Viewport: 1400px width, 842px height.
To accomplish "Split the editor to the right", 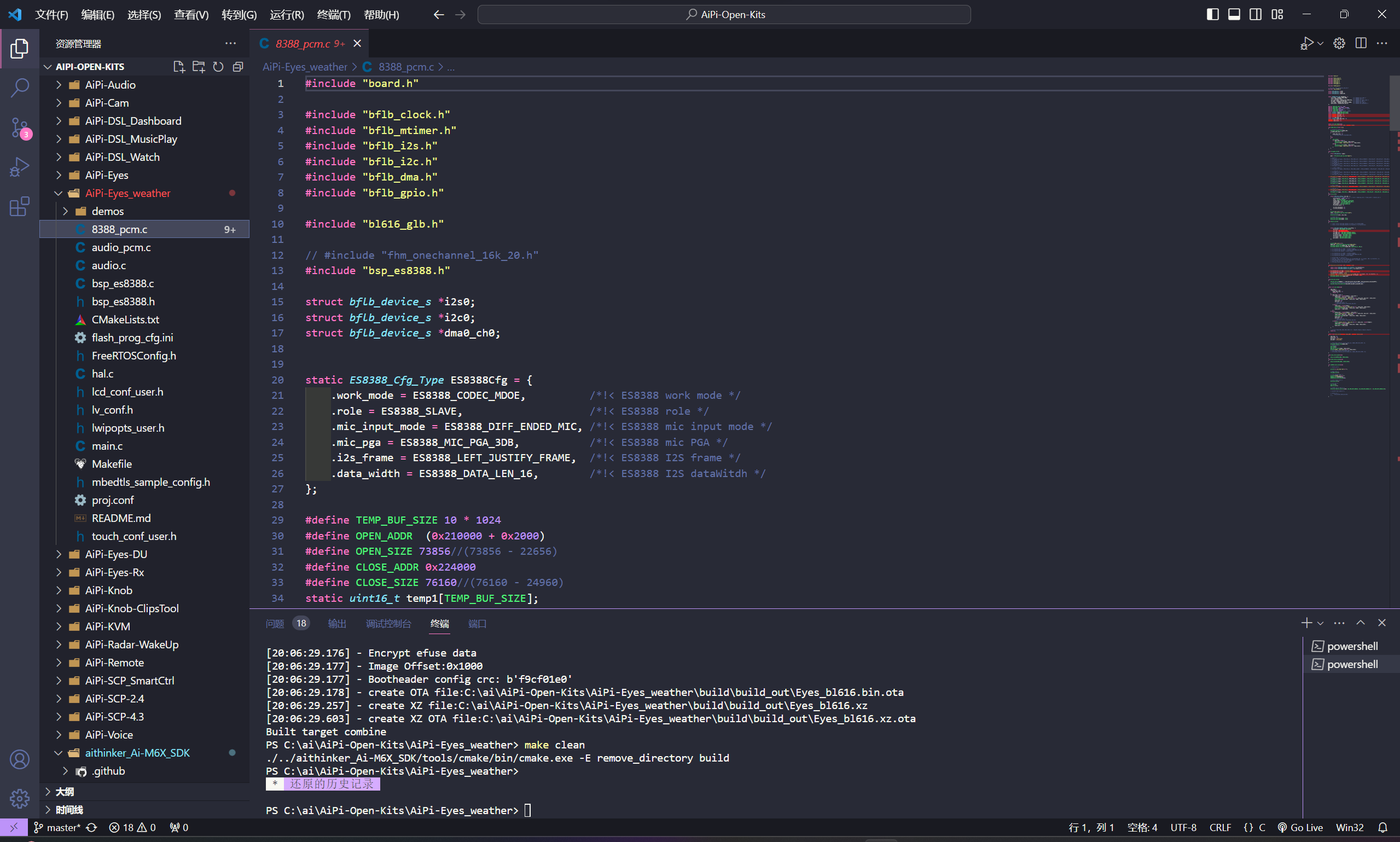I will point(1361,44).
